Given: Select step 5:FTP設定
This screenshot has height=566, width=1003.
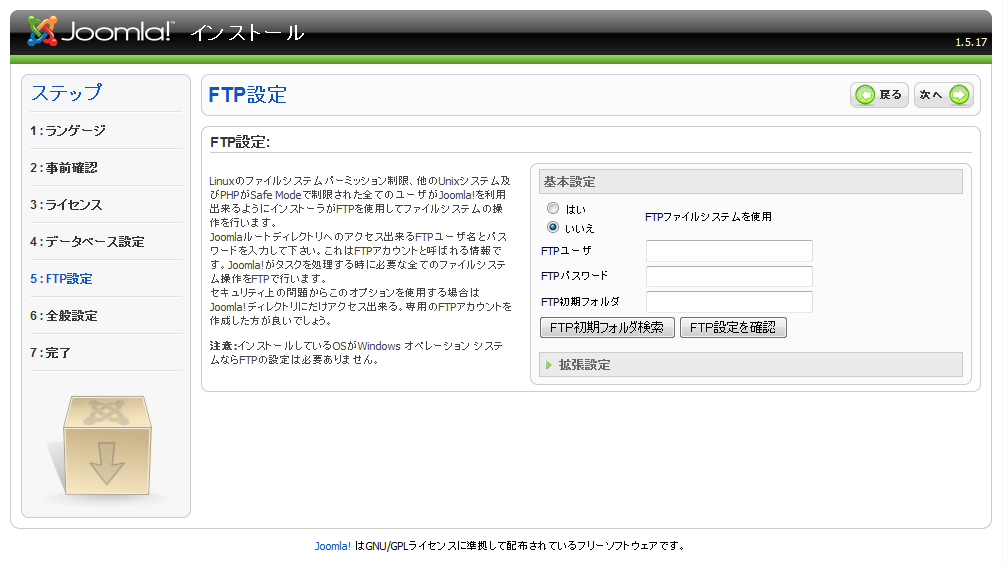Looking at the screenshot, I should [61, 279].
